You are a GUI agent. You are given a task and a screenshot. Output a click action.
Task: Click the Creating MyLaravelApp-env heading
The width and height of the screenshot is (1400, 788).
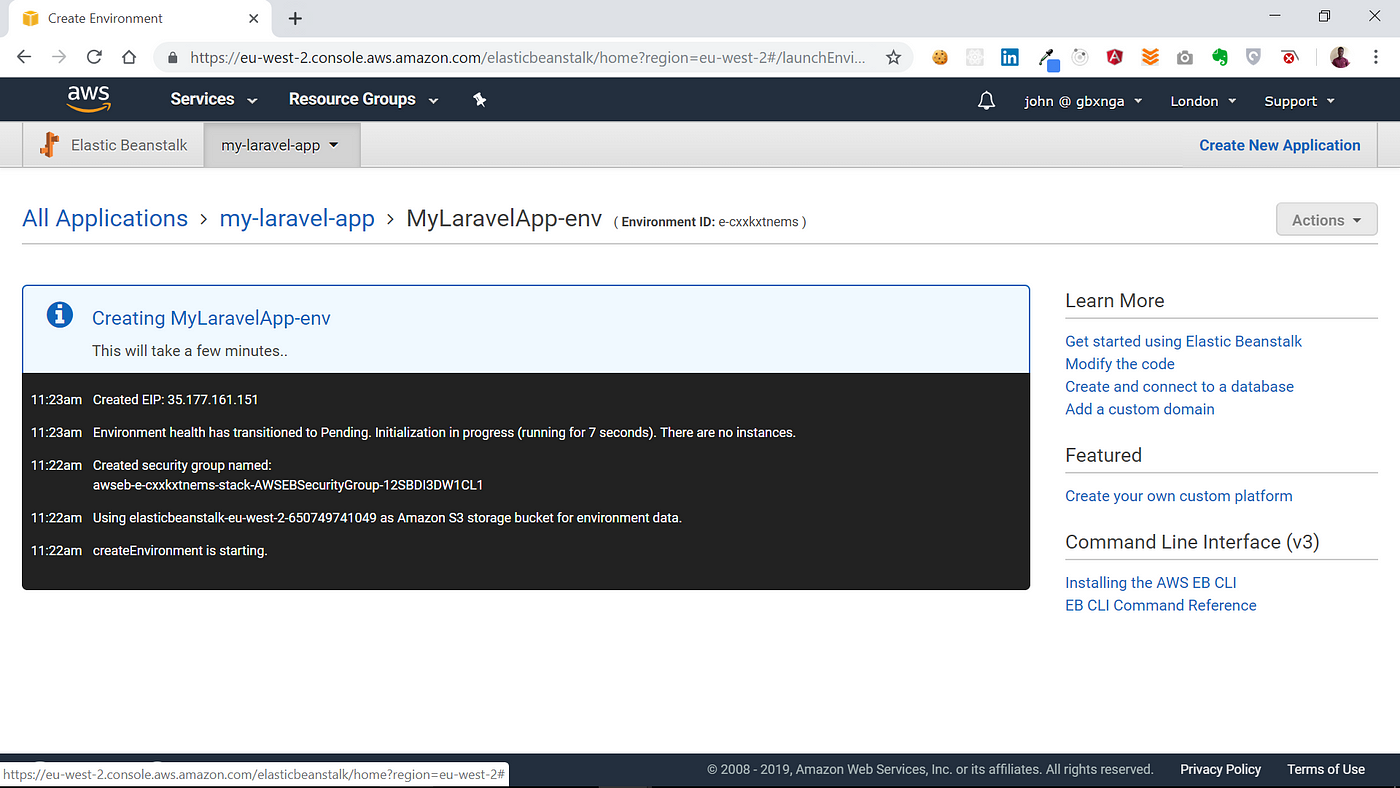pos(211,318)
